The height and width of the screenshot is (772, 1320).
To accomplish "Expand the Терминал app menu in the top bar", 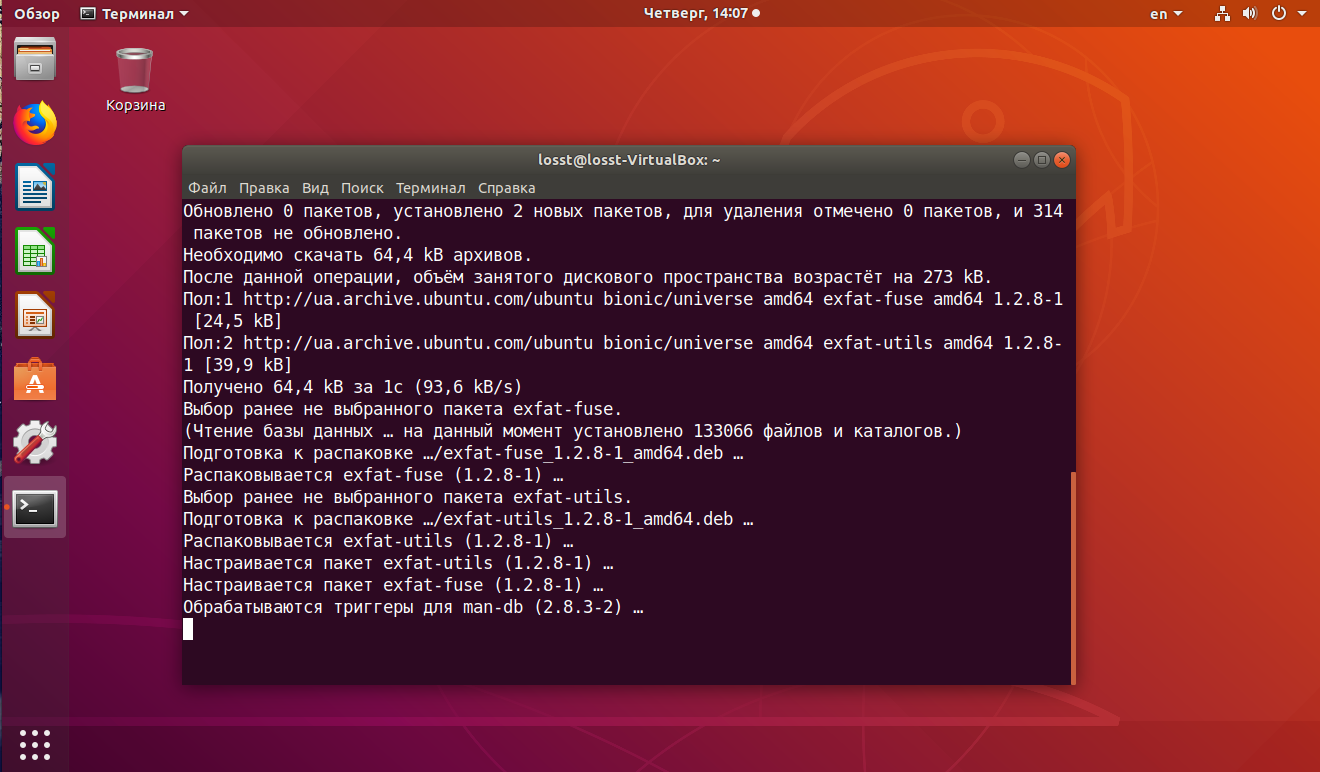I will (x=134, y=14).
